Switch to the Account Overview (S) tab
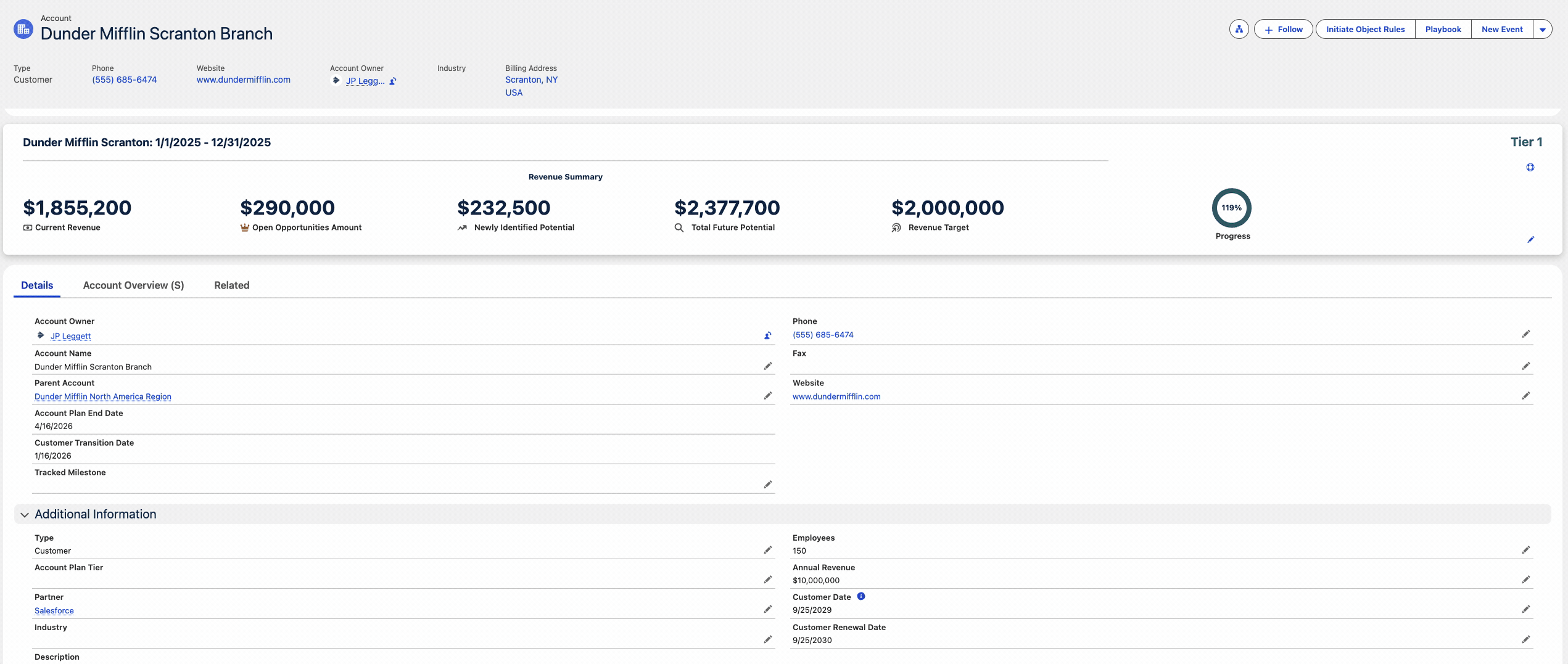Viewport: 1568px width, 664px height. point(133,285)
